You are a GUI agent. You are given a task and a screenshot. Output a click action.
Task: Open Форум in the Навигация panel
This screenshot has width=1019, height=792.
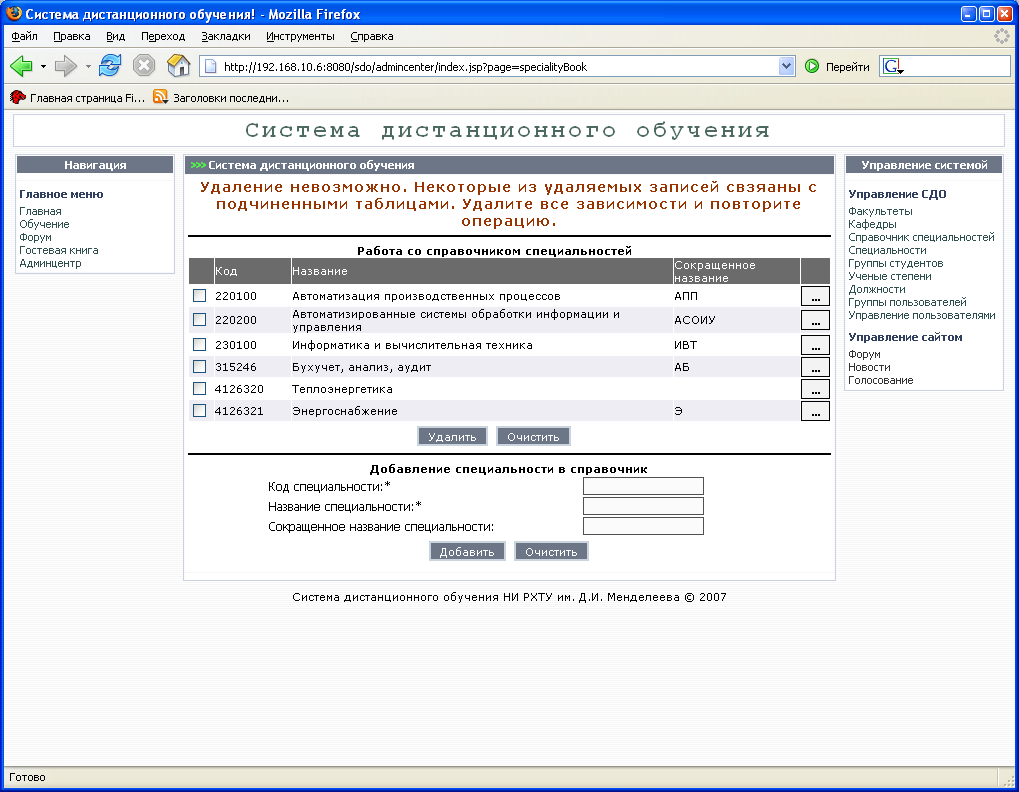tap(35, 237)
